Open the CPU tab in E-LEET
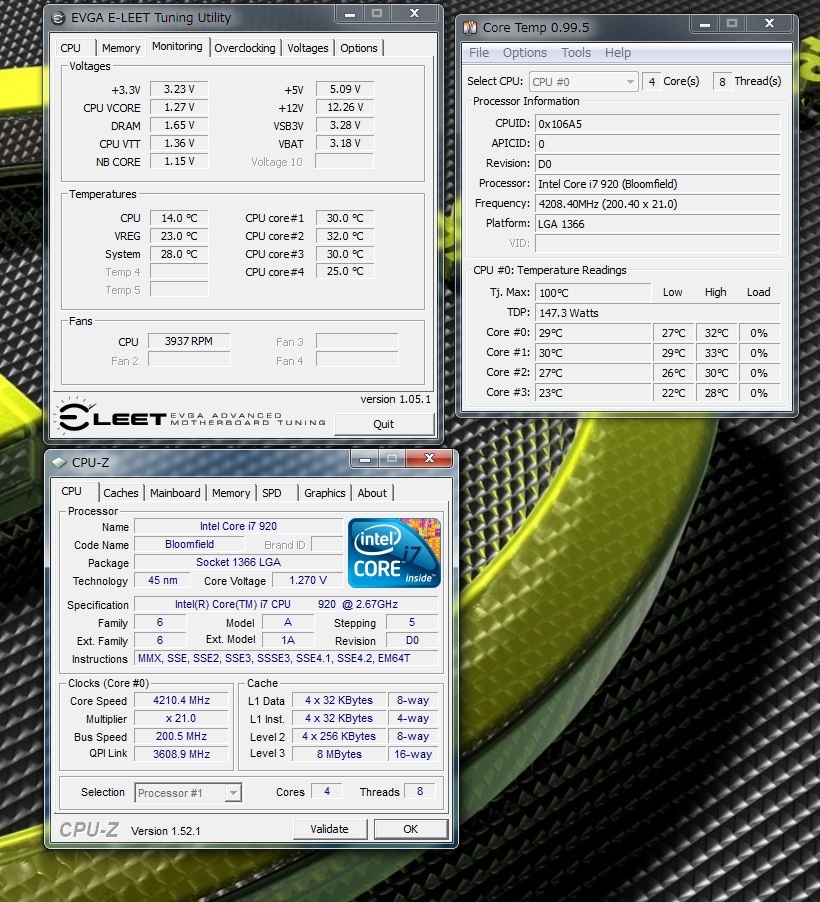 pos(71,48)
